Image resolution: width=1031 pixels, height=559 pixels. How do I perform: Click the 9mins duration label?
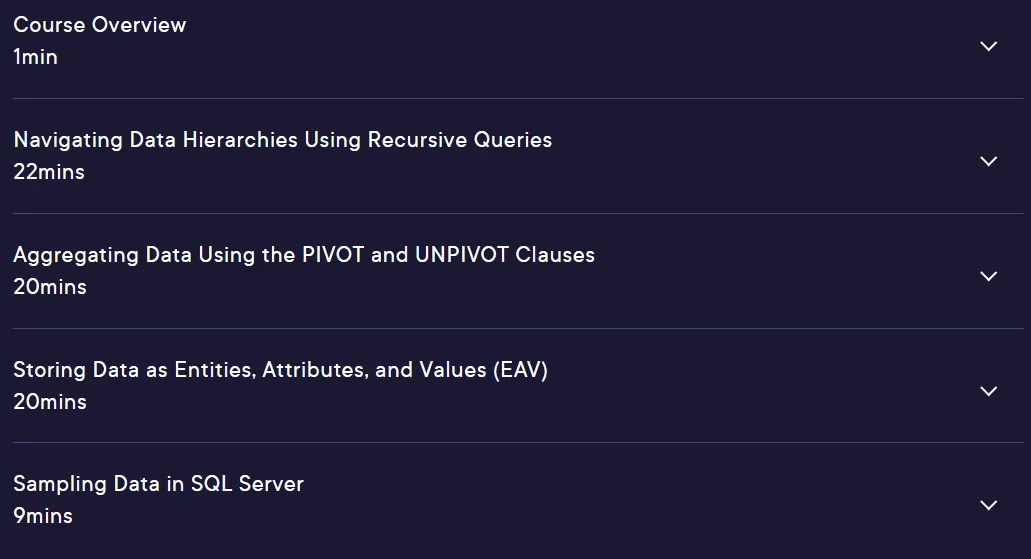click(43, 516)
